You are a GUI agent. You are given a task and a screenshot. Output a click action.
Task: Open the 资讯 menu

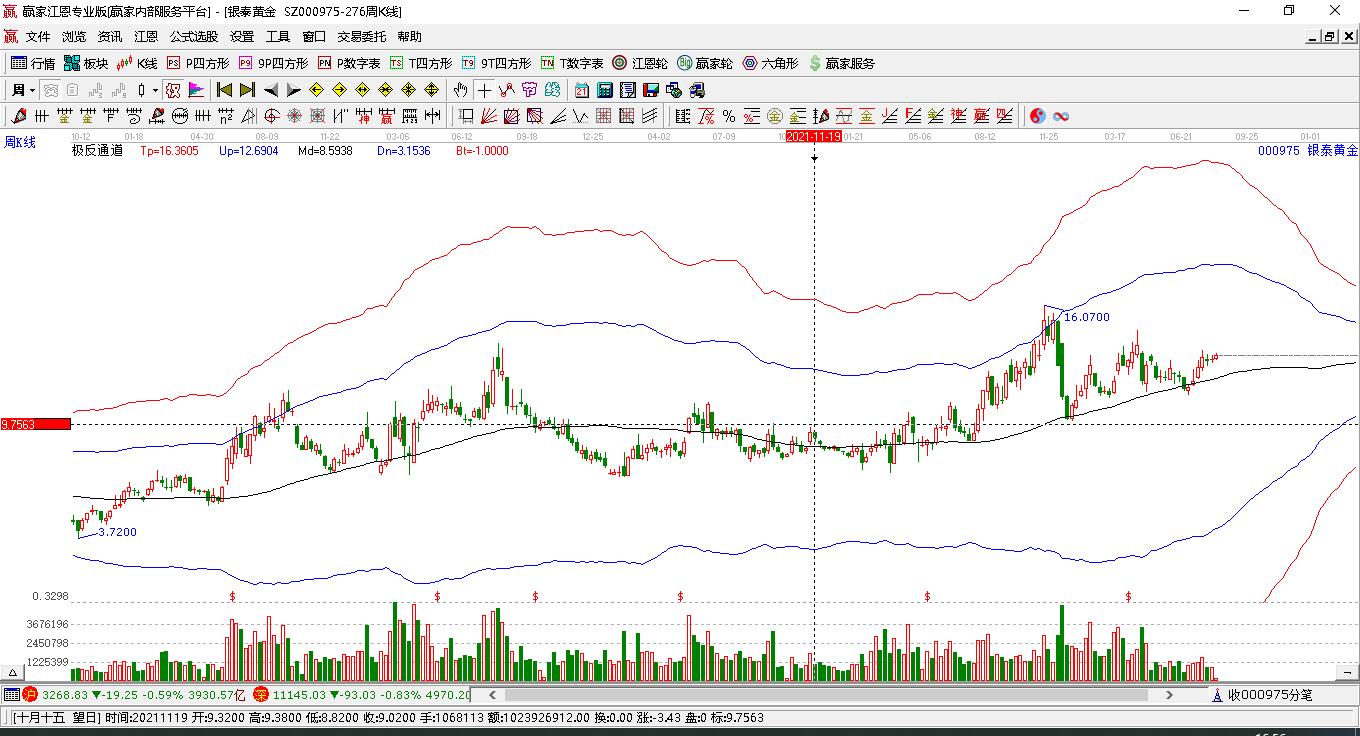(110, 37)
